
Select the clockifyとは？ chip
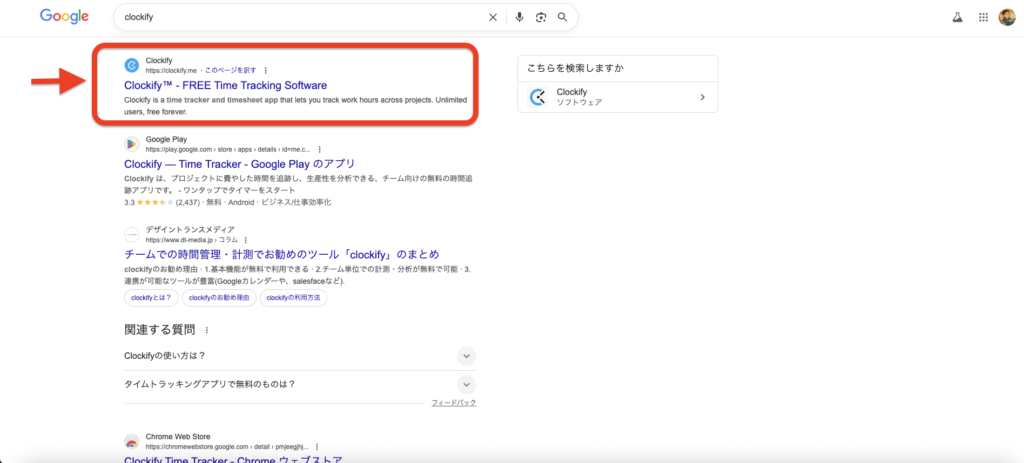tap(151, 298)
